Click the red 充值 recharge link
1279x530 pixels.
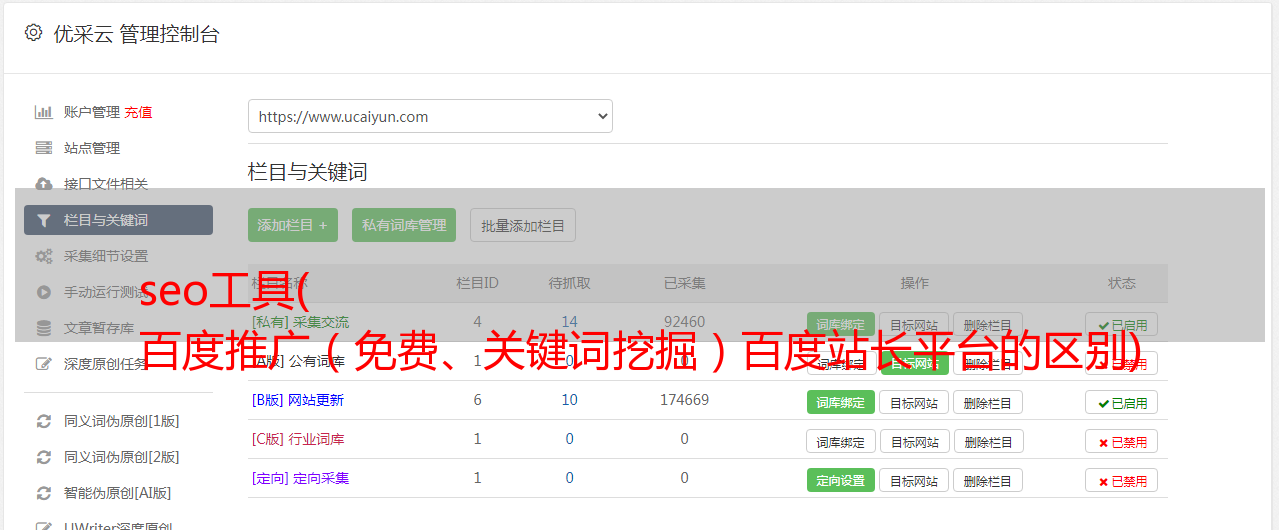click(x=139, y=112)
